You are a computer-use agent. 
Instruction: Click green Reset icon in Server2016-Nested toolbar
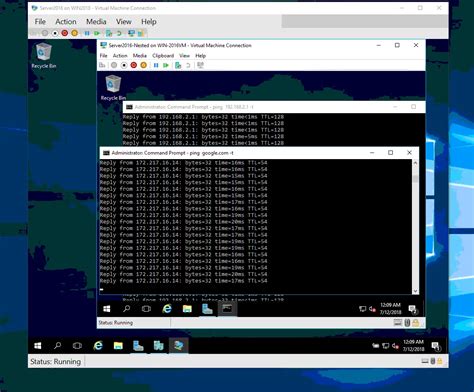pos(166,65)
